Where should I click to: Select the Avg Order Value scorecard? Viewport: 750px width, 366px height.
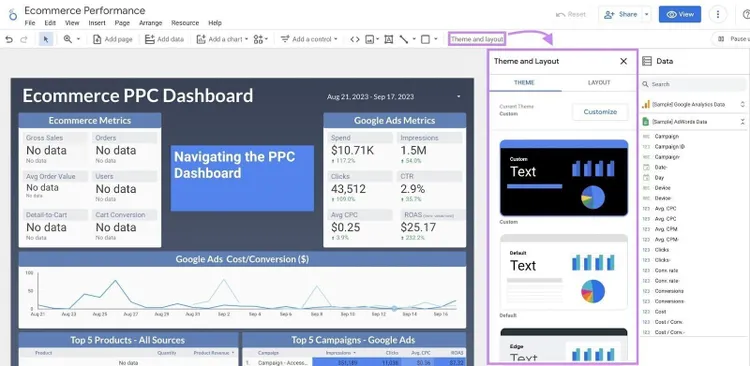(55, 187)
